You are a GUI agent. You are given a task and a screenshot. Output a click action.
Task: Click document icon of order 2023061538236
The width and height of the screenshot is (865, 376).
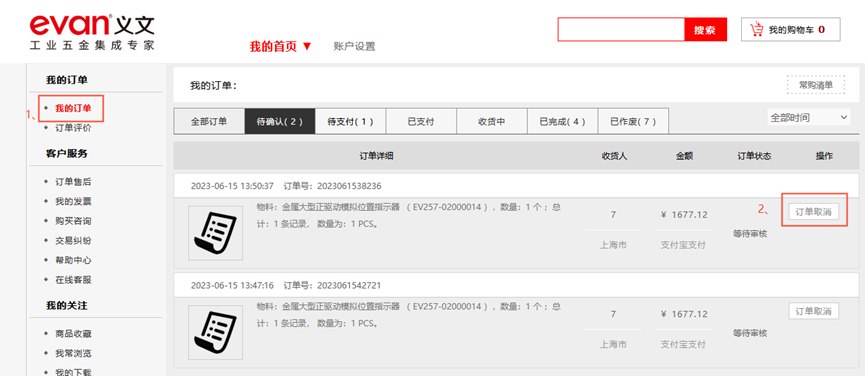[215, 233]
